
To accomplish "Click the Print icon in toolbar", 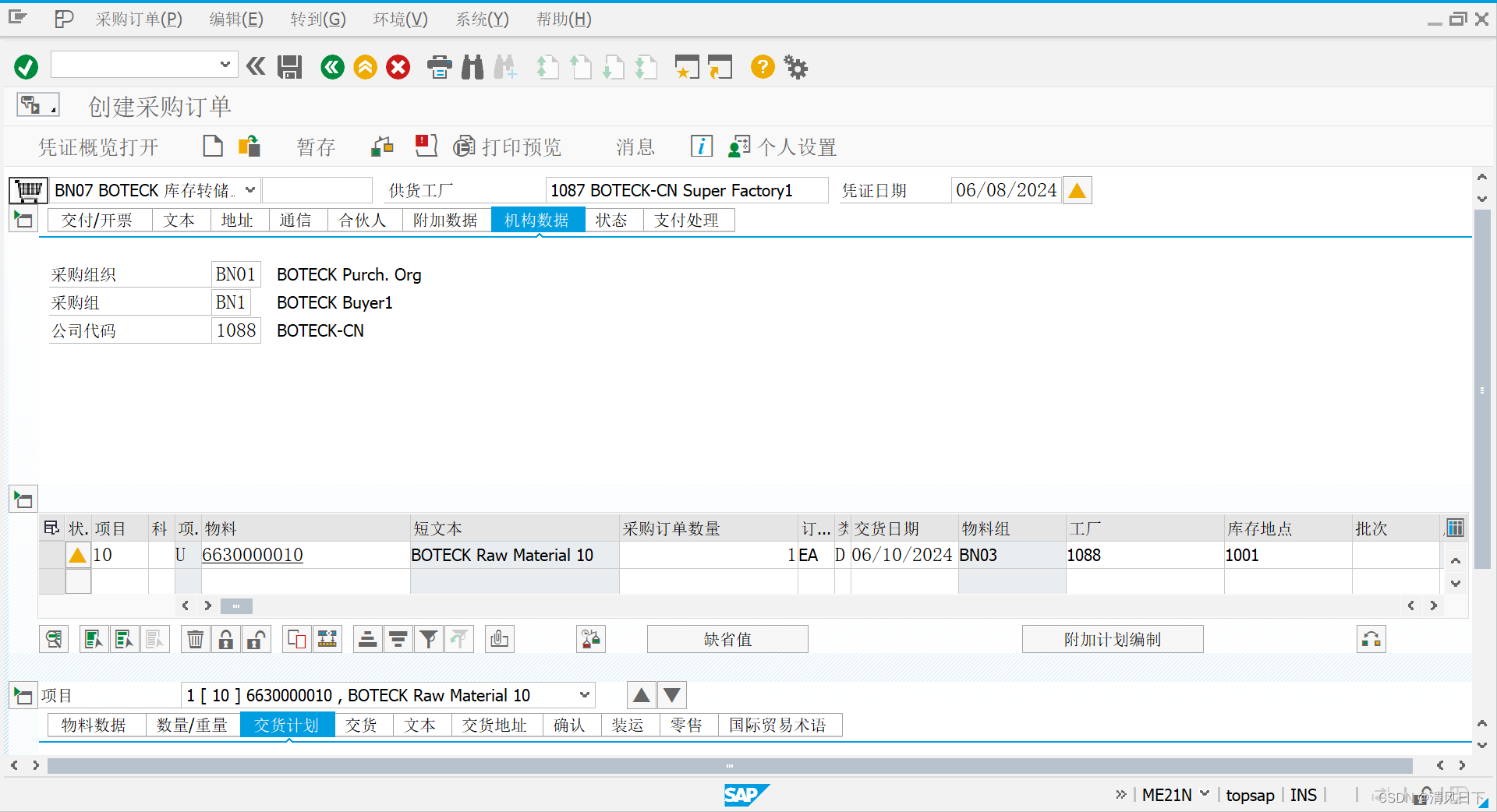I will tap(440, 67).
